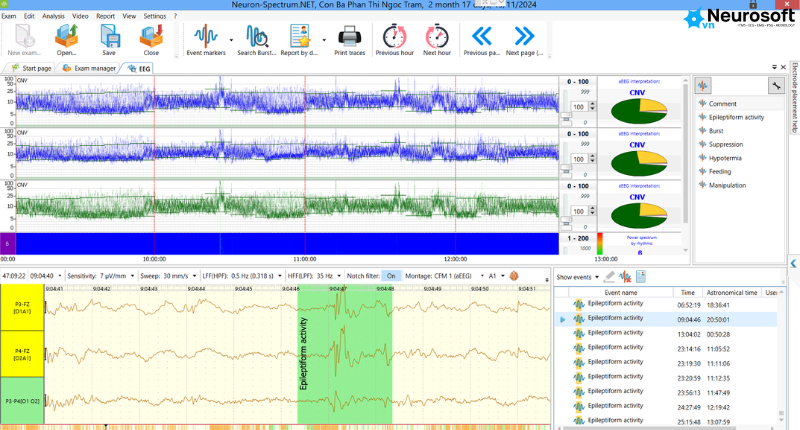
Task: Open the Report menu
Action: point(106,16)
